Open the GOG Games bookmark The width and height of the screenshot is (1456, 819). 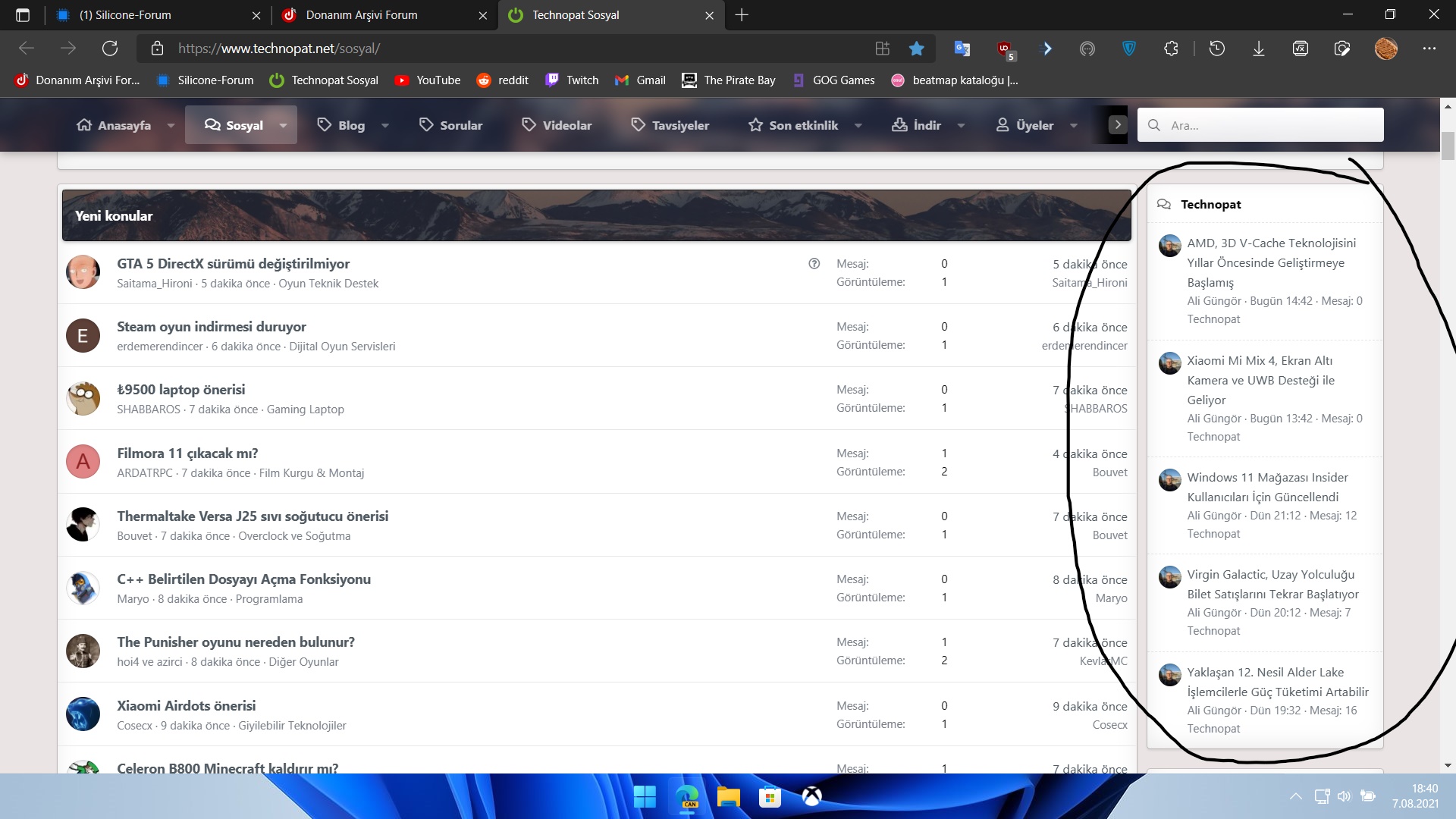pos(833,80)
